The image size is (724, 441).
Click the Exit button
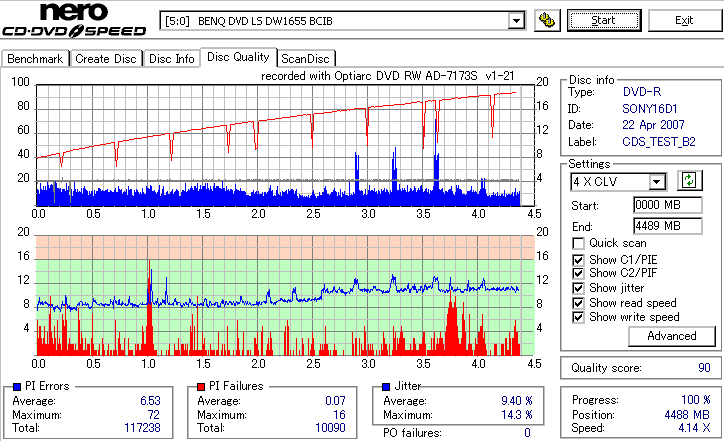click(684, 20)
